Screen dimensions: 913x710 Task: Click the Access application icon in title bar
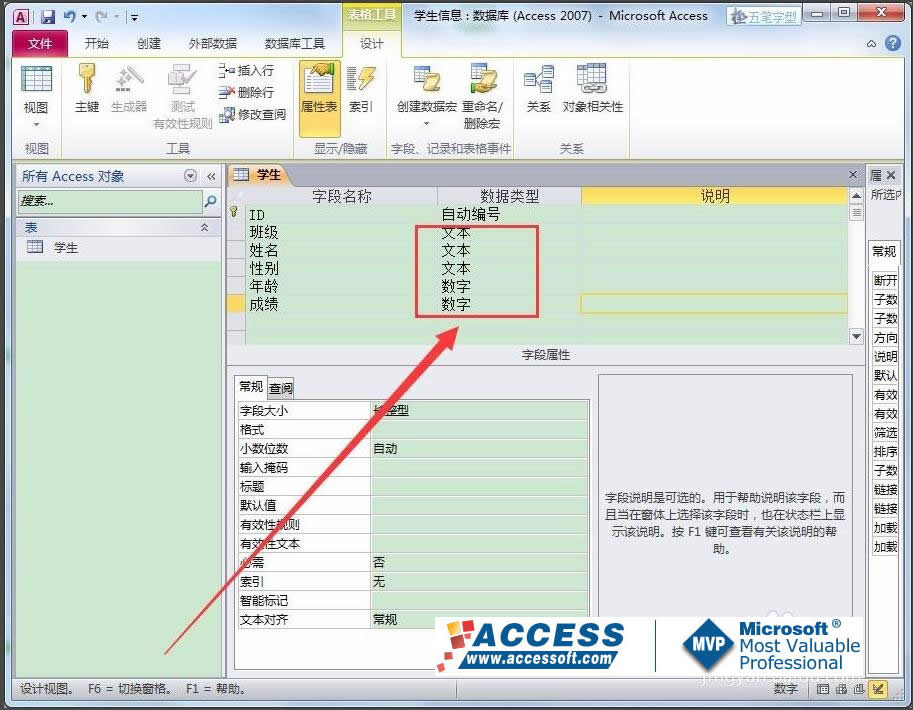[x=20, y=17]
